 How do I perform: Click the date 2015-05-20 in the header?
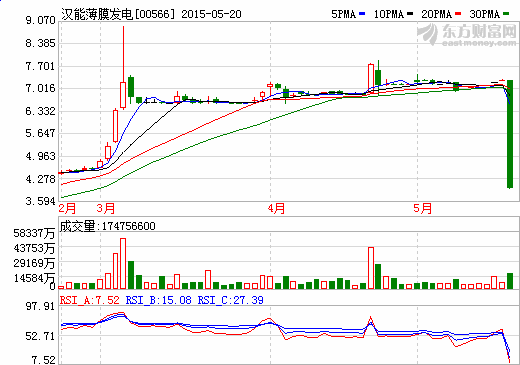pos(211,14)
